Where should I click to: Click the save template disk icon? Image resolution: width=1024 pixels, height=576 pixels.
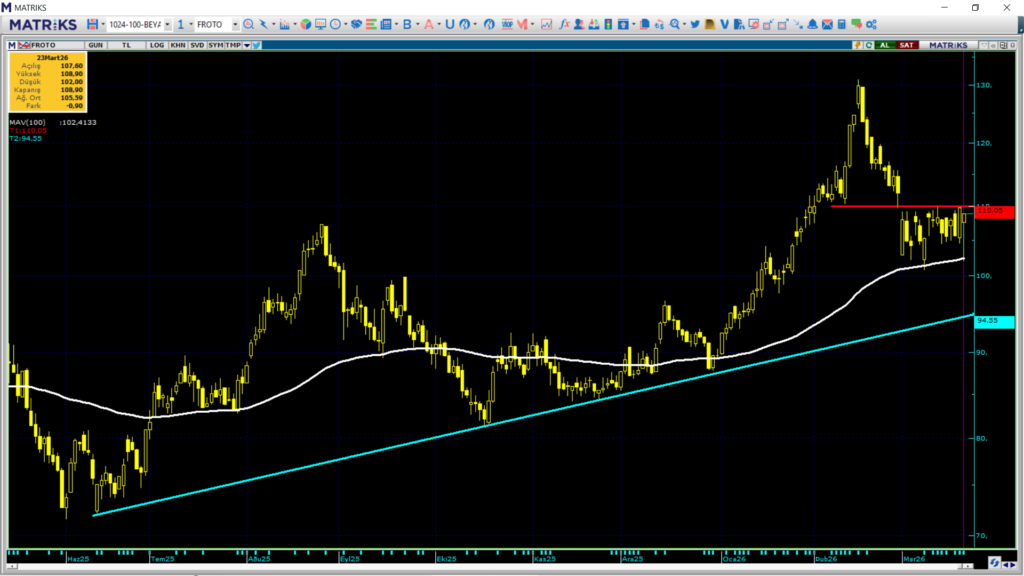(x=92, y=24)
